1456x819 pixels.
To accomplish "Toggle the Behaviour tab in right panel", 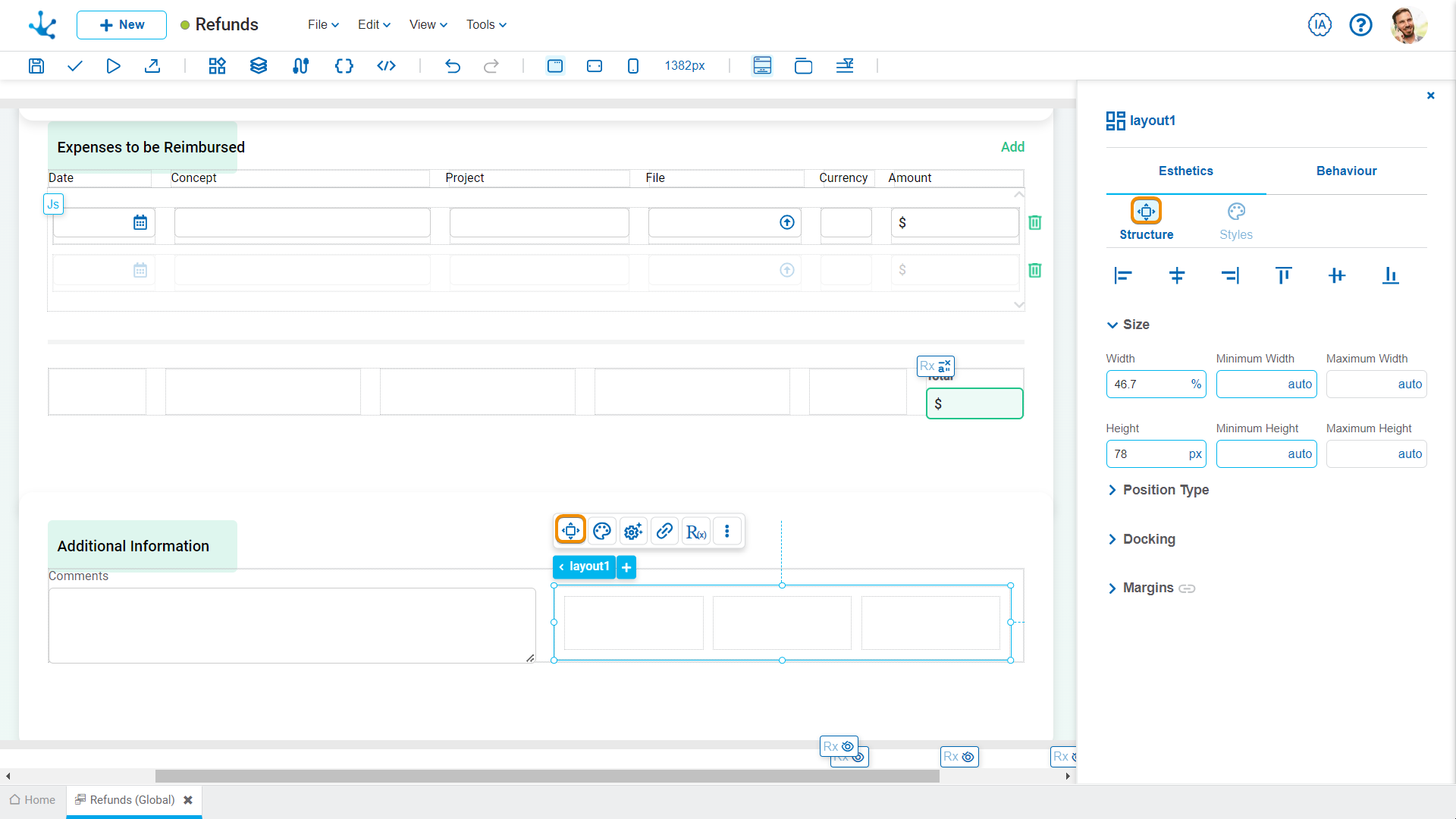I will pos(1345,171).
